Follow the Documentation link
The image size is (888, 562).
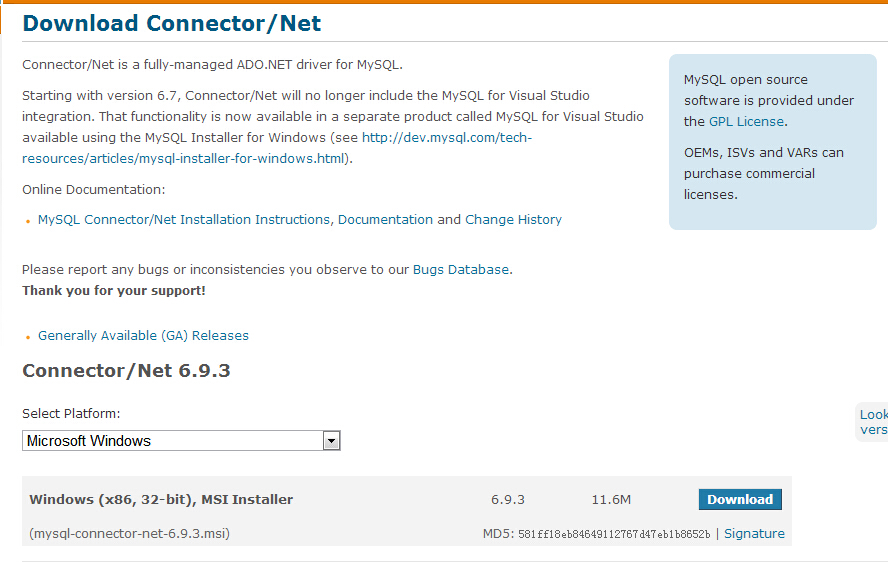tap(385, 220)
